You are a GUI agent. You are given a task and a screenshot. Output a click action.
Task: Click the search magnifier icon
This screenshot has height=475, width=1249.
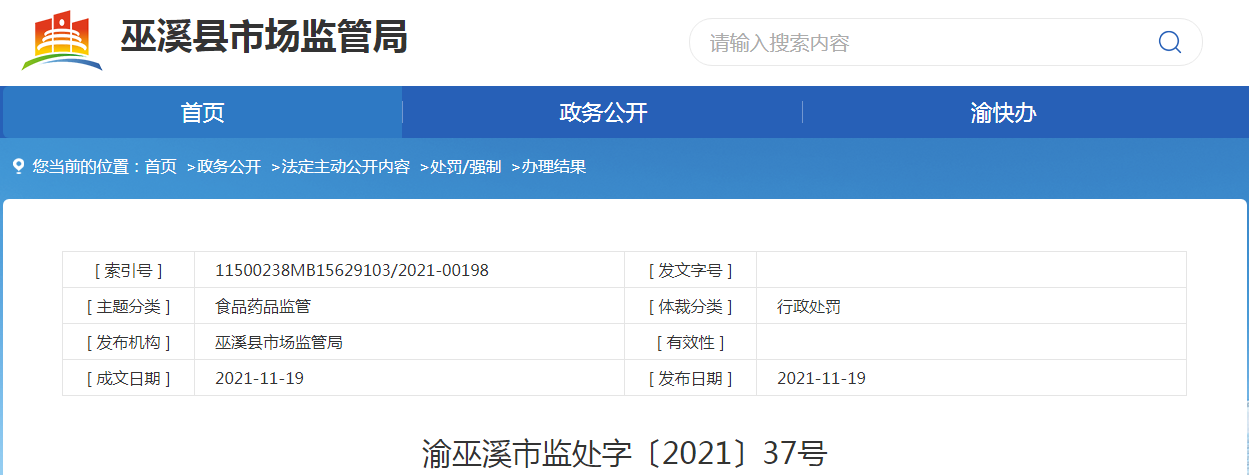point(1169,42)
